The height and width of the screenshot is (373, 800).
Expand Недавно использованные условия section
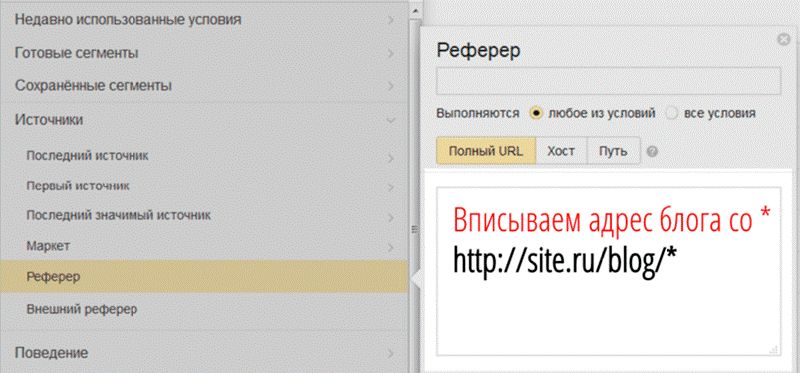pos(204,20)
